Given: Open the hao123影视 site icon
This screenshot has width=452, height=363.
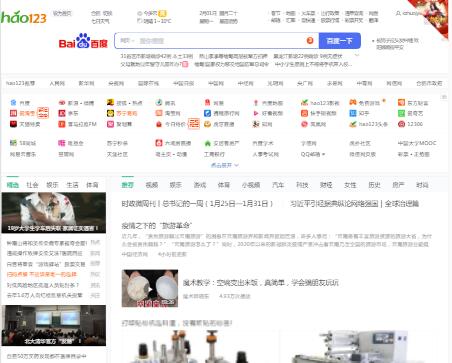Looking at the screenshot, I should pyautogui.click(x=304, y=103).
